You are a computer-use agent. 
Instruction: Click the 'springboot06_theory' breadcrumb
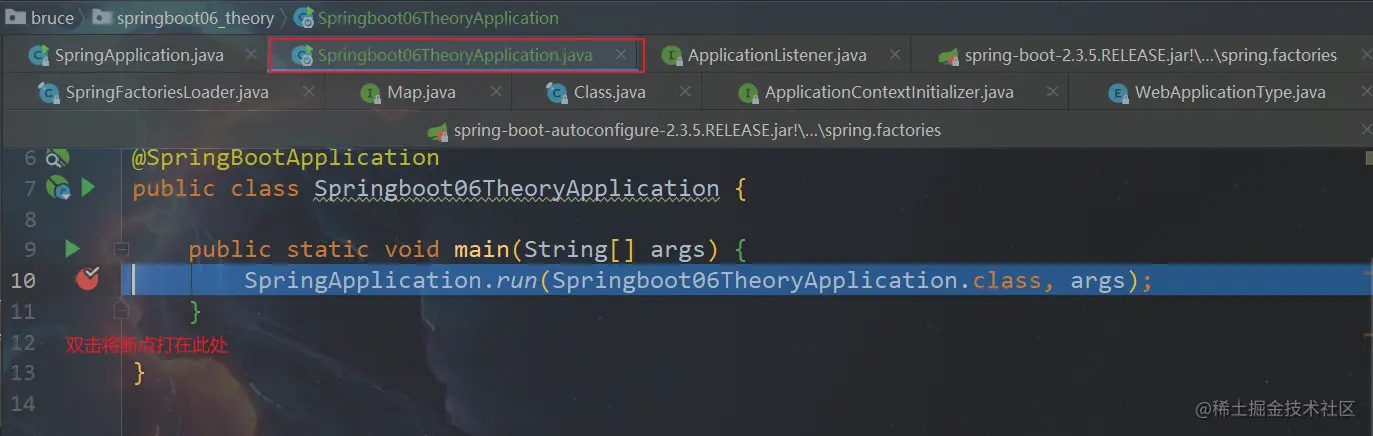195,18
